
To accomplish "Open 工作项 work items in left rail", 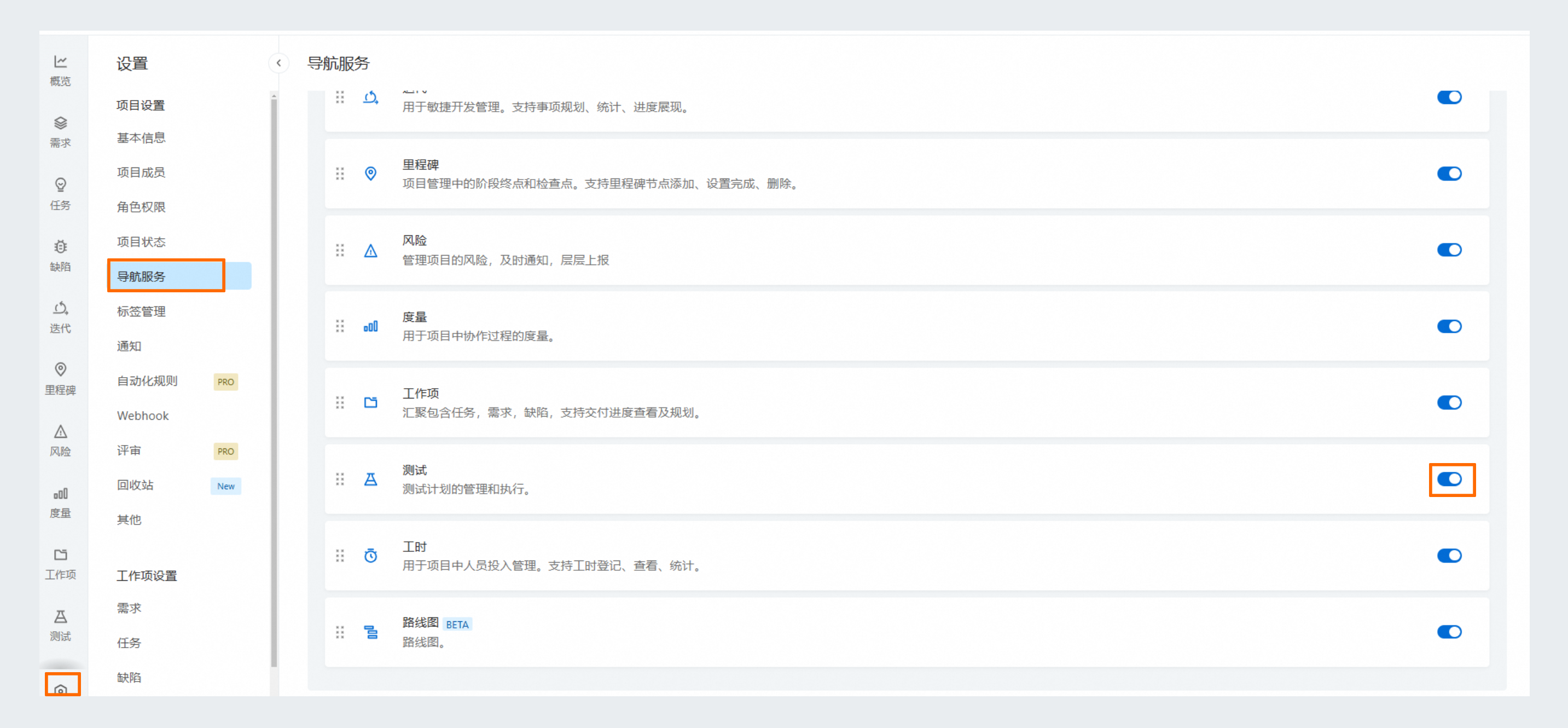I will (x=60, y=564).
